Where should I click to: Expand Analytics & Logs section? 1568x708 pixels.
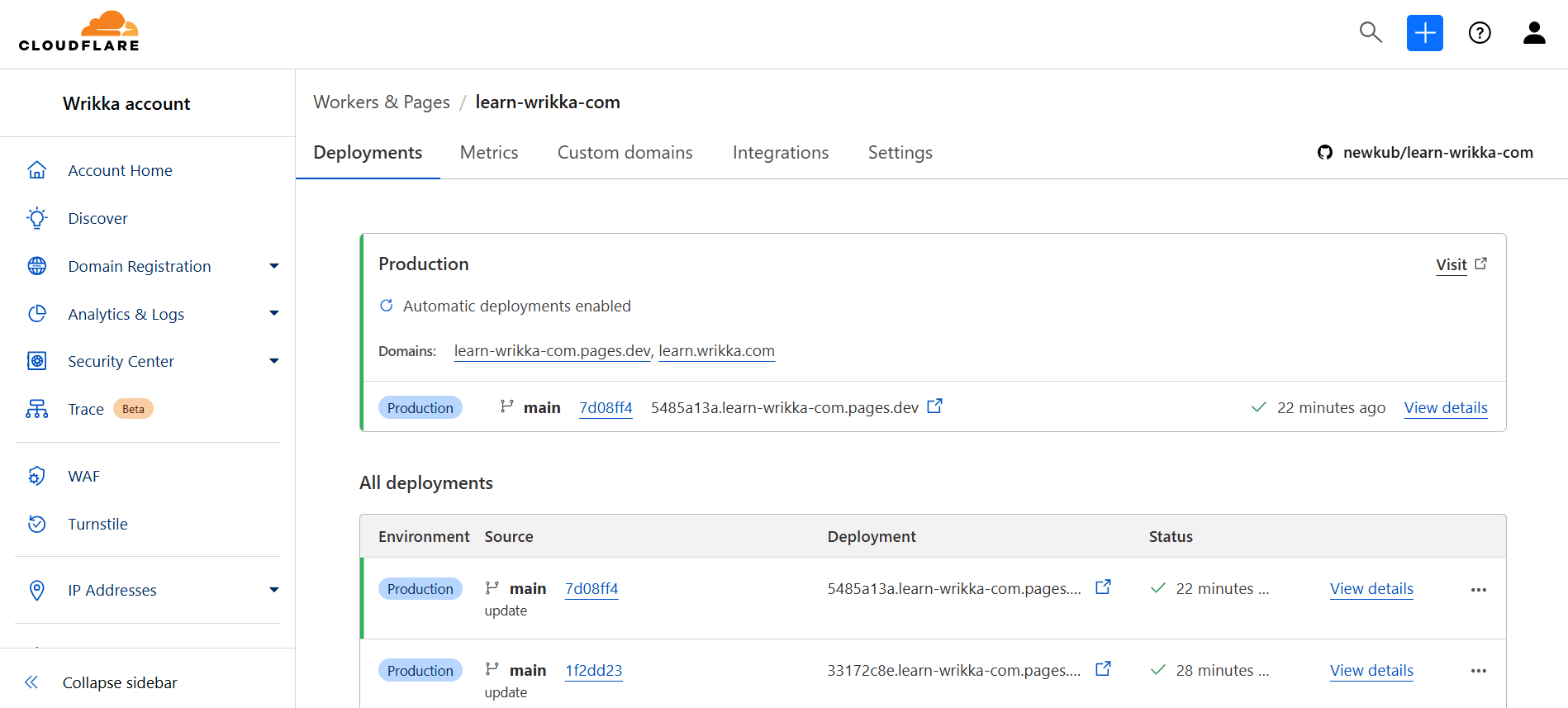click(x=273, y=314)
